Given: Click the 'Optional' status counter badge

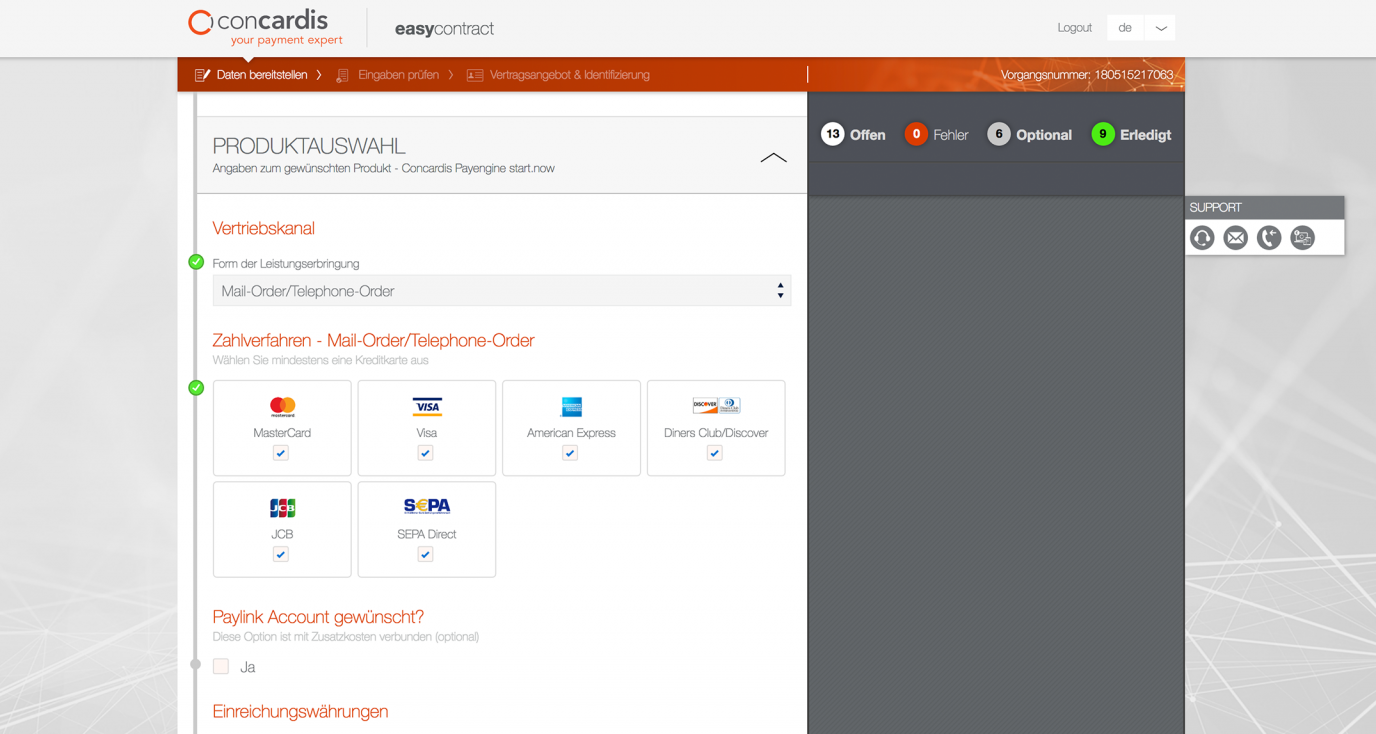Looking at the screenshot, I should [998, 133].
